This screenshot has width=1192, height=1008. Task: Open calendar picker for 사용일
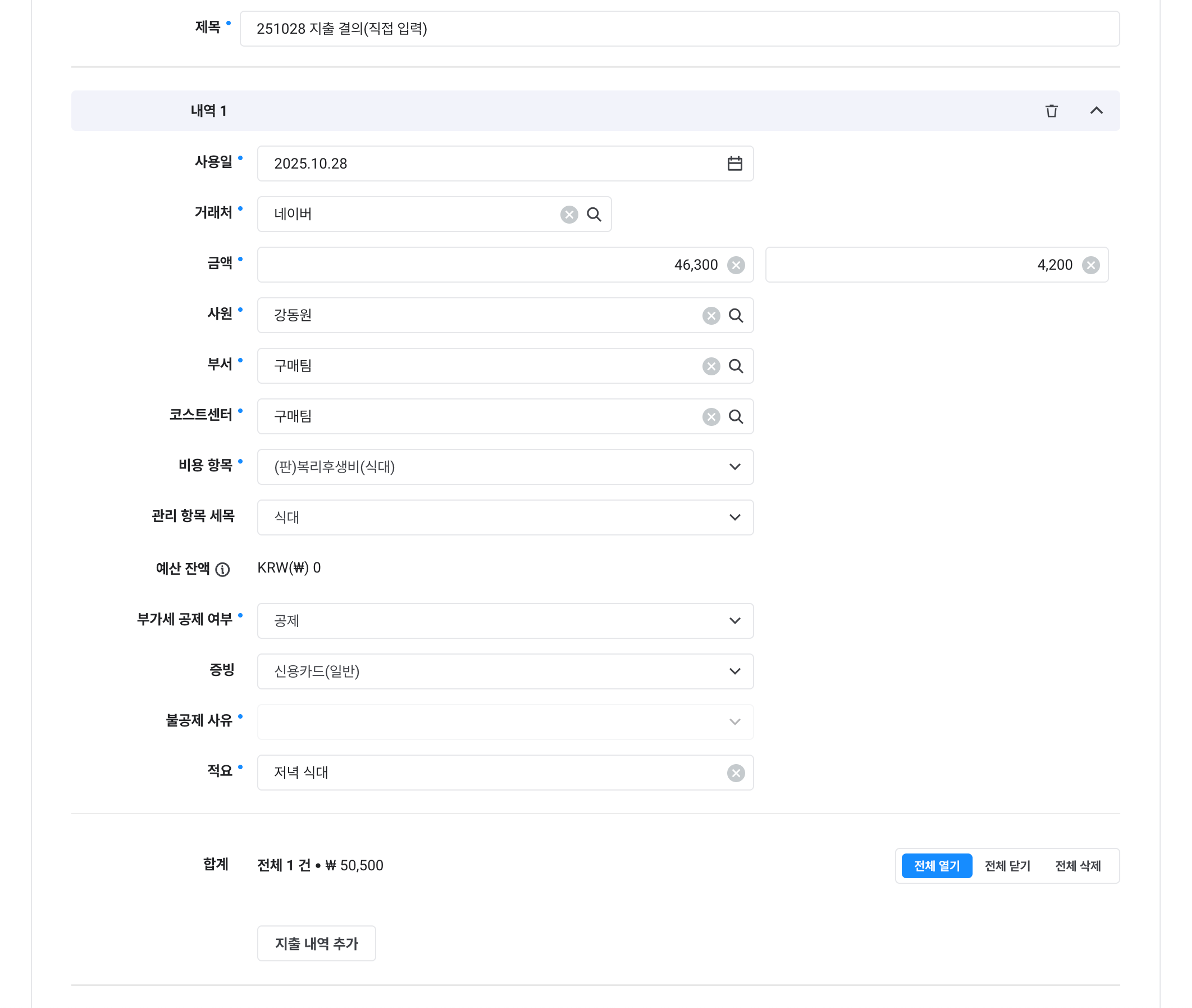735,164
